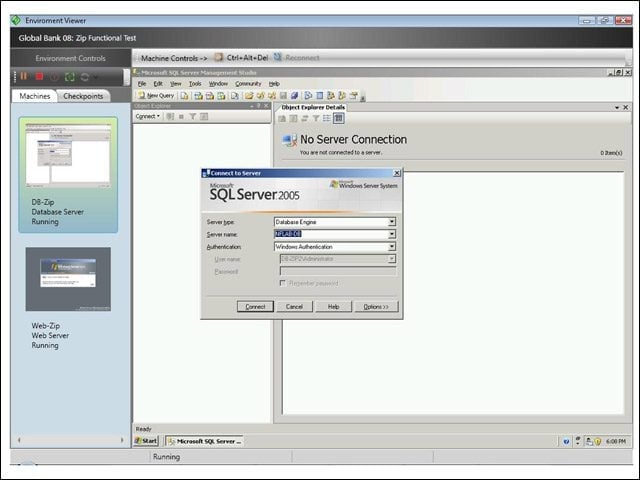Switch to the Machines tab
The image size is (640, 480).
(x=35, y=96)
